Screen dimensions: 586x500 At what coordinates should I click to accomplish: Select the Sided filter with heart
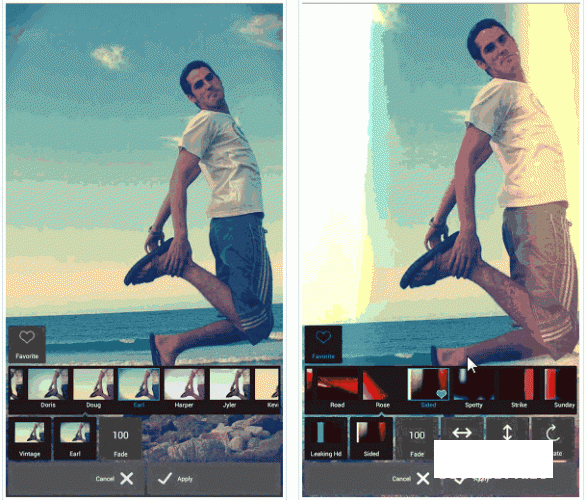[x=428, y=389]
